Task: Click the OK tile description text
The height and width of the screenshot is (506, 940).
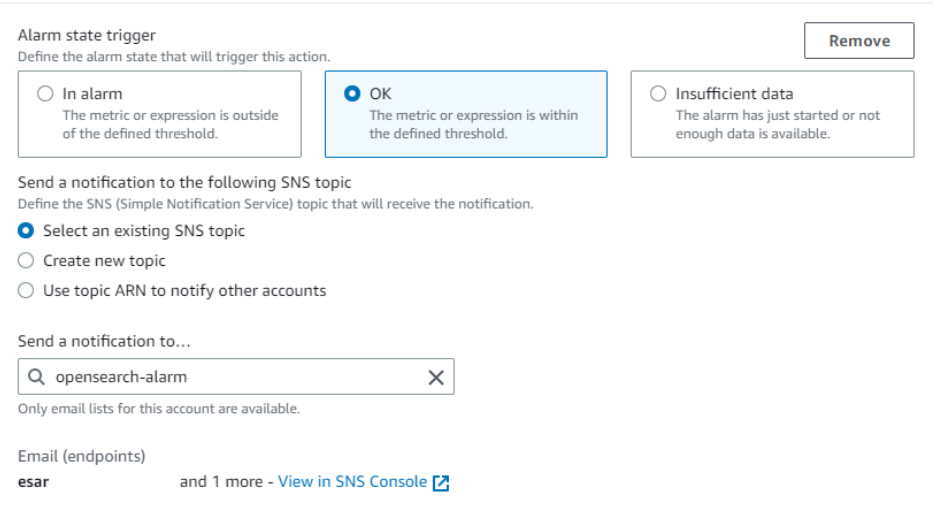Action: 474,124
